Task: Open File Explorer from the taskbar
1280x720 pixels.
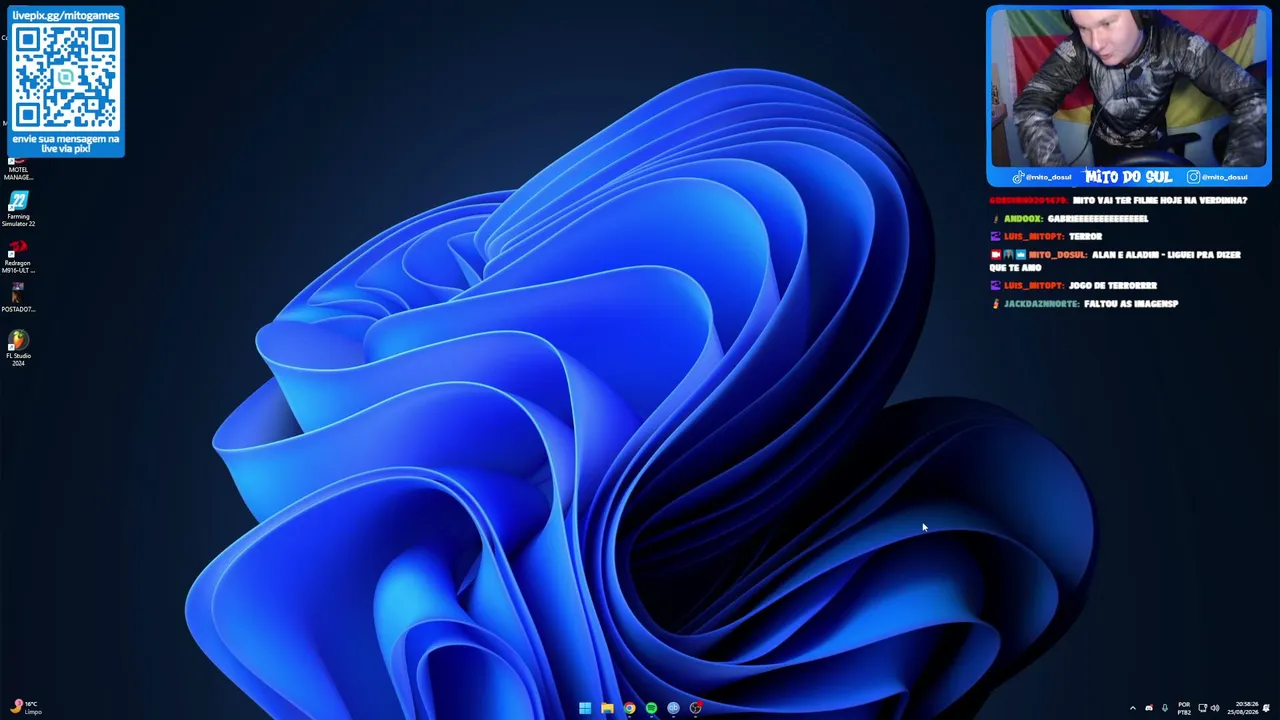Action: point(607,708)
